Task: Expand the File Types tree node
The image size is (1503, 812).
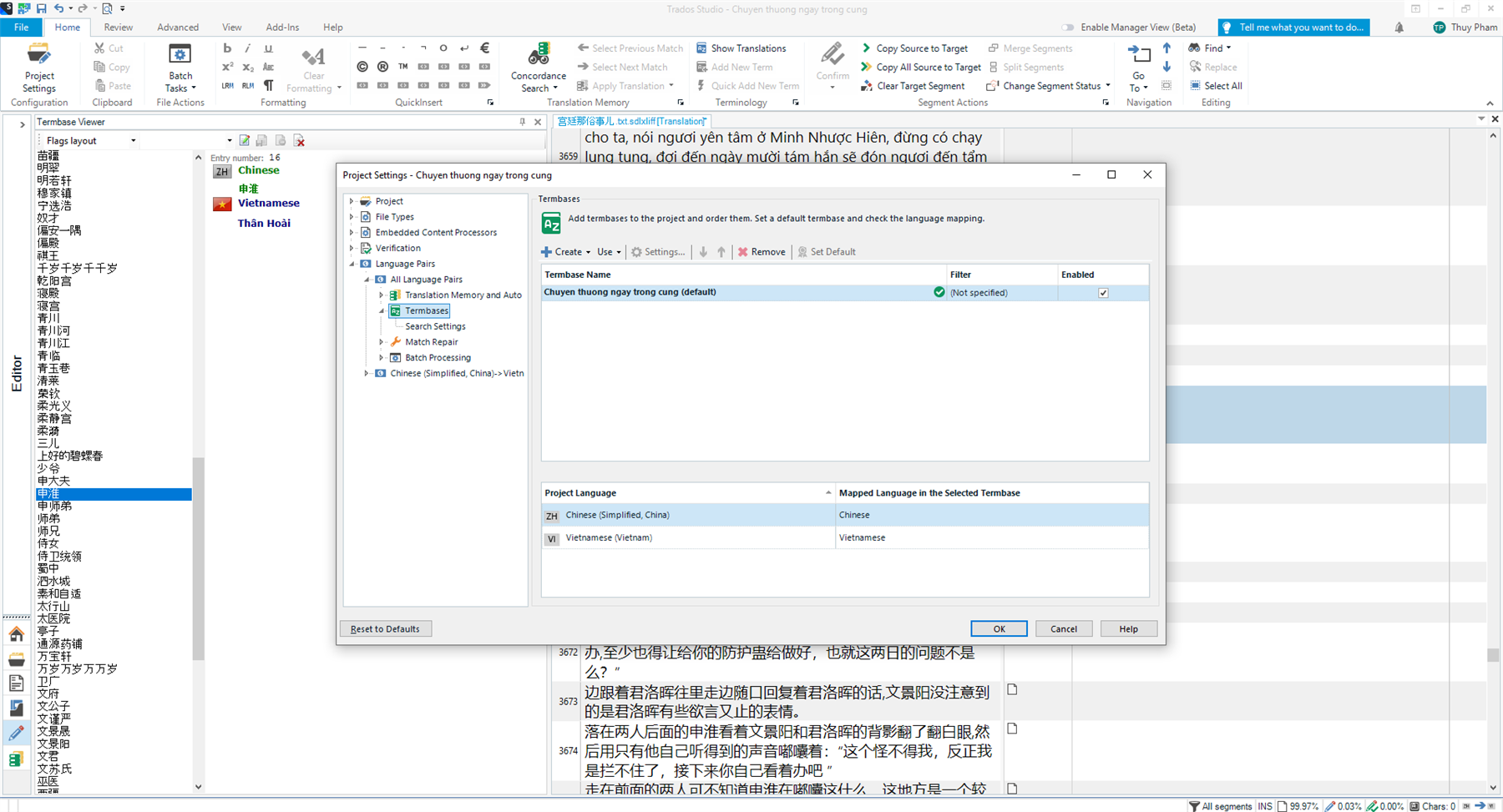Action: [x=352, y=217]
